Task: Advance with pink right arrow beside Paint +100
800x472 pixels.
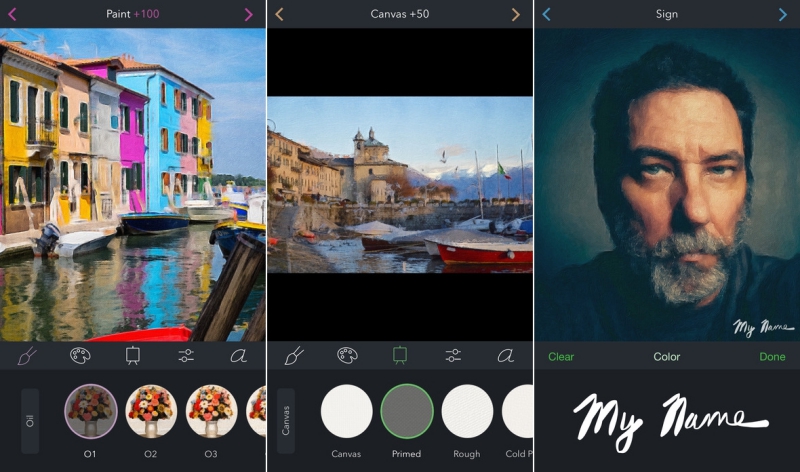Action: coord(249,14)
